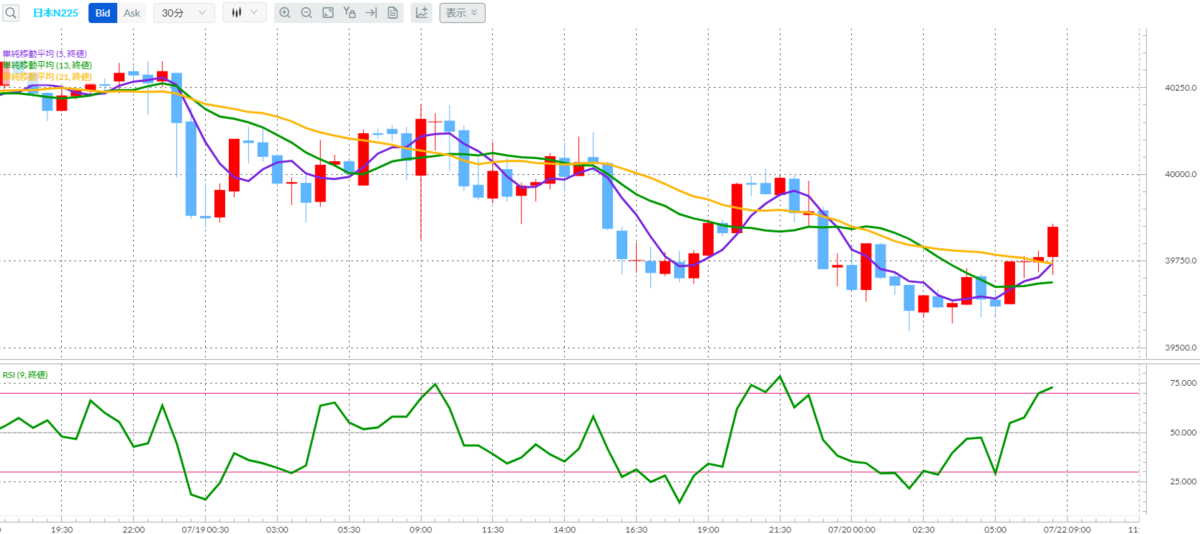Select the 単純移動平均 (5, 終値) label
1200x534 pixels.
click(x=47, y=54)
